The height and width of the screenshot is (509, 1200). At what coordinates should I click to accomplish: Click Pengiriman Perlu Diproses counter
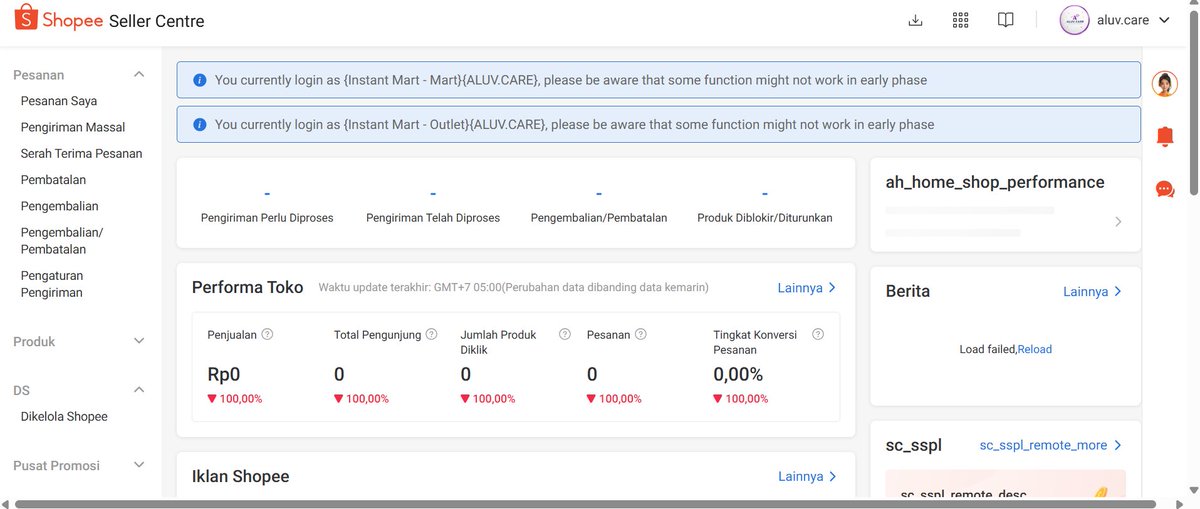(x=267, y=205)
